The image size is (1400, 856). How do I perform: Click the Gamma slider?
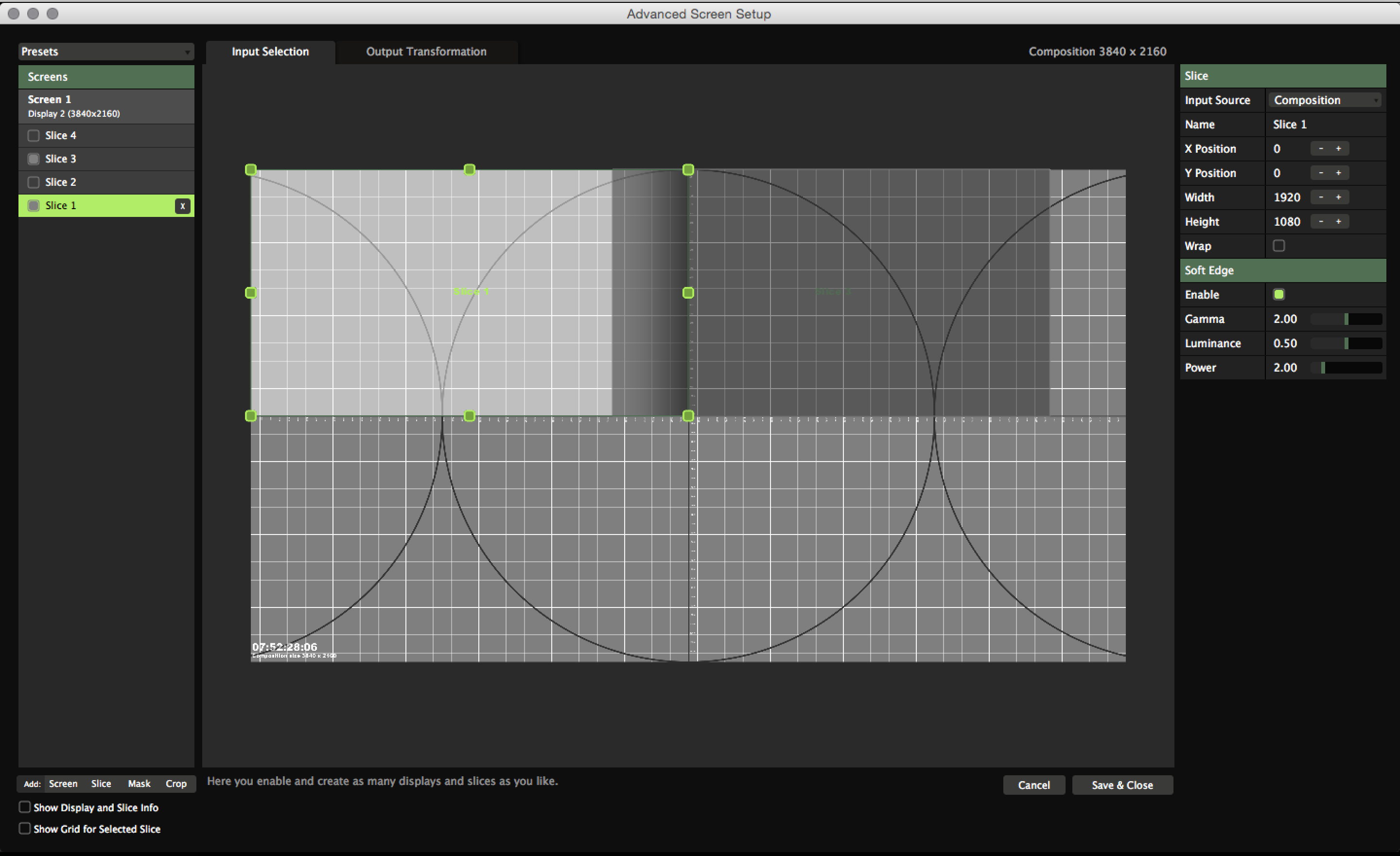pyautogui.click(x=1346, y=320)
